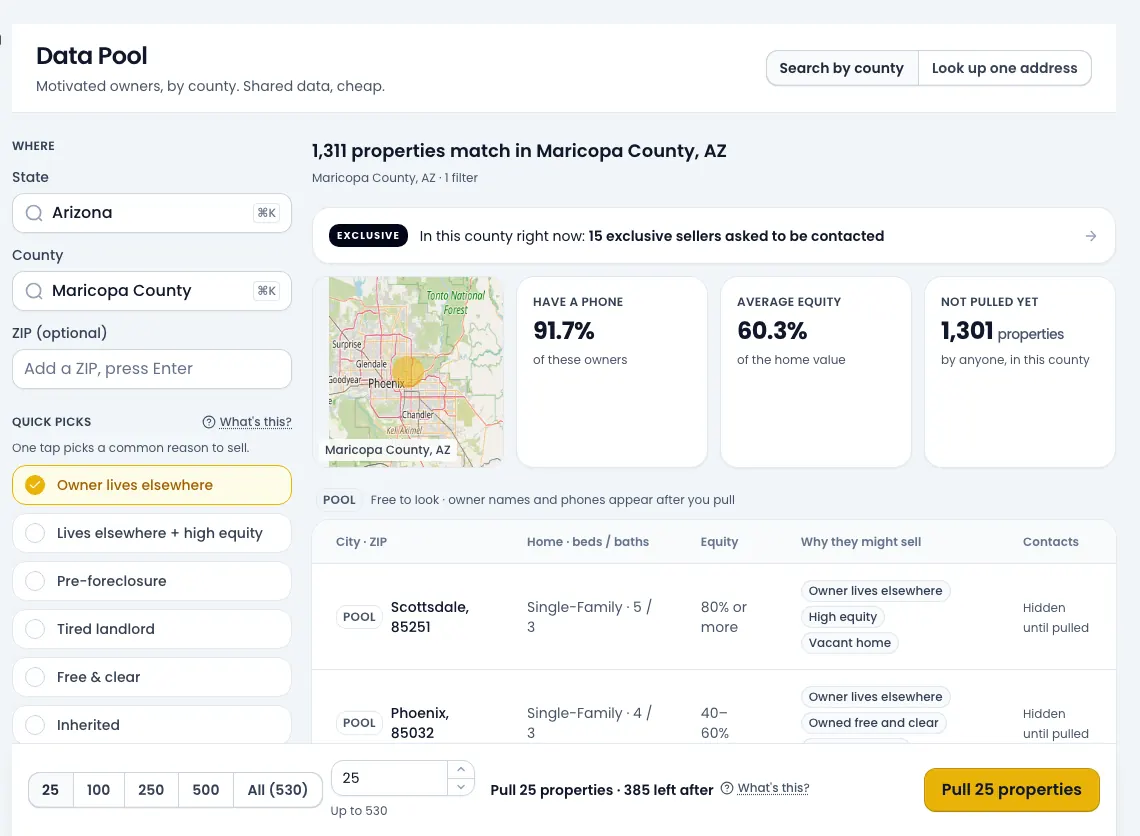The image size is (1140, 836).
Task: Choose the 250 quantity preset
Action: 151,789
